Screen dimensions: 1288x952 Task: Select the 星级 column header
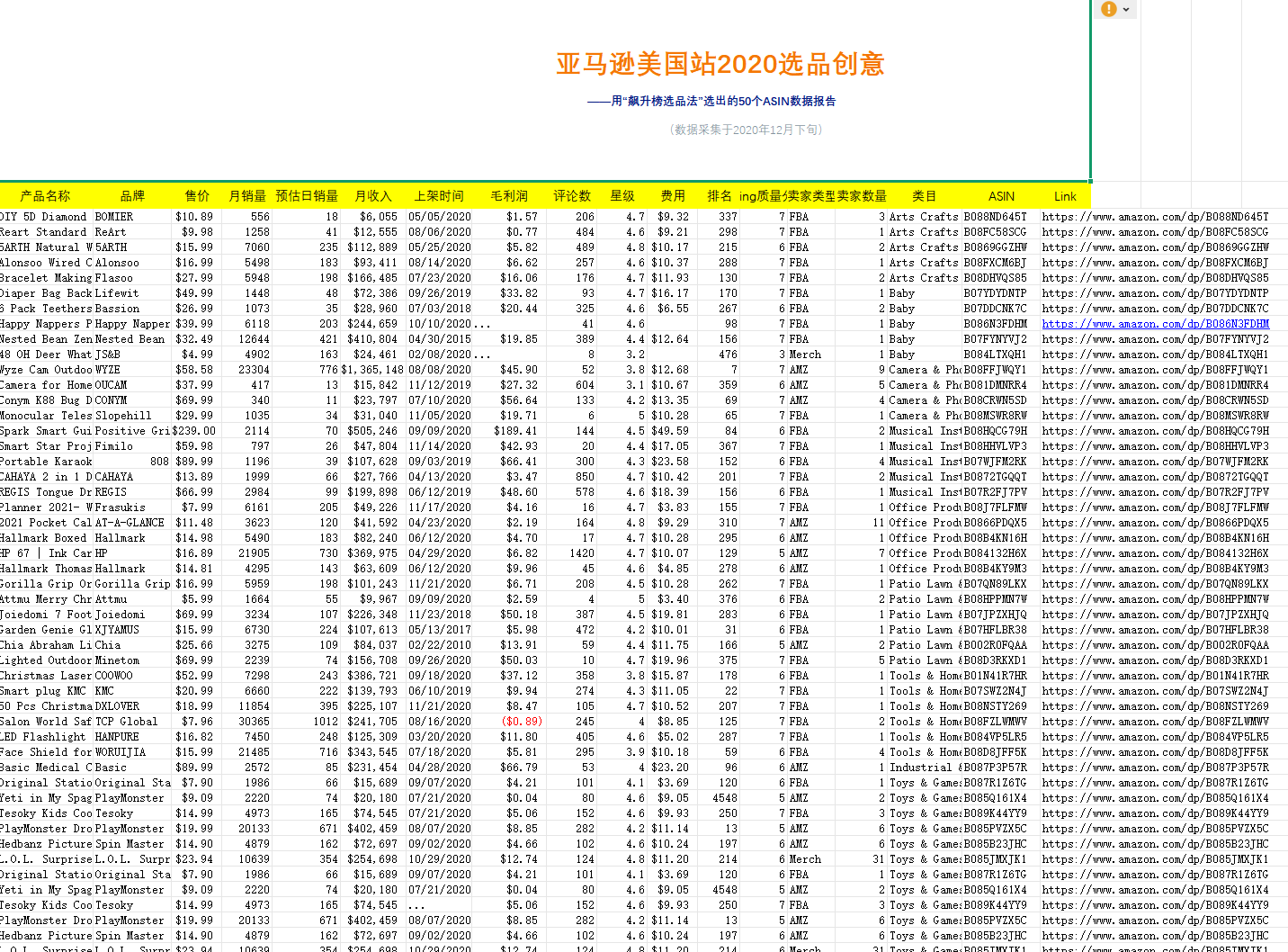point(622,196)
